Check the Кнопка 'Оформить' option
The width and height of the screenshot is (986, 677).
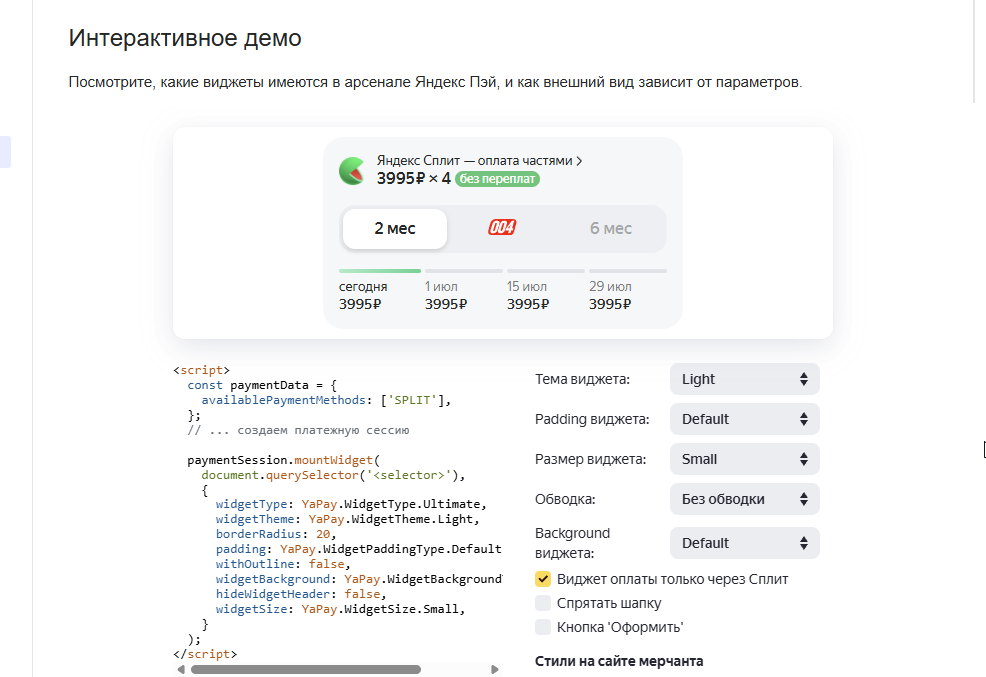[543, 627]
